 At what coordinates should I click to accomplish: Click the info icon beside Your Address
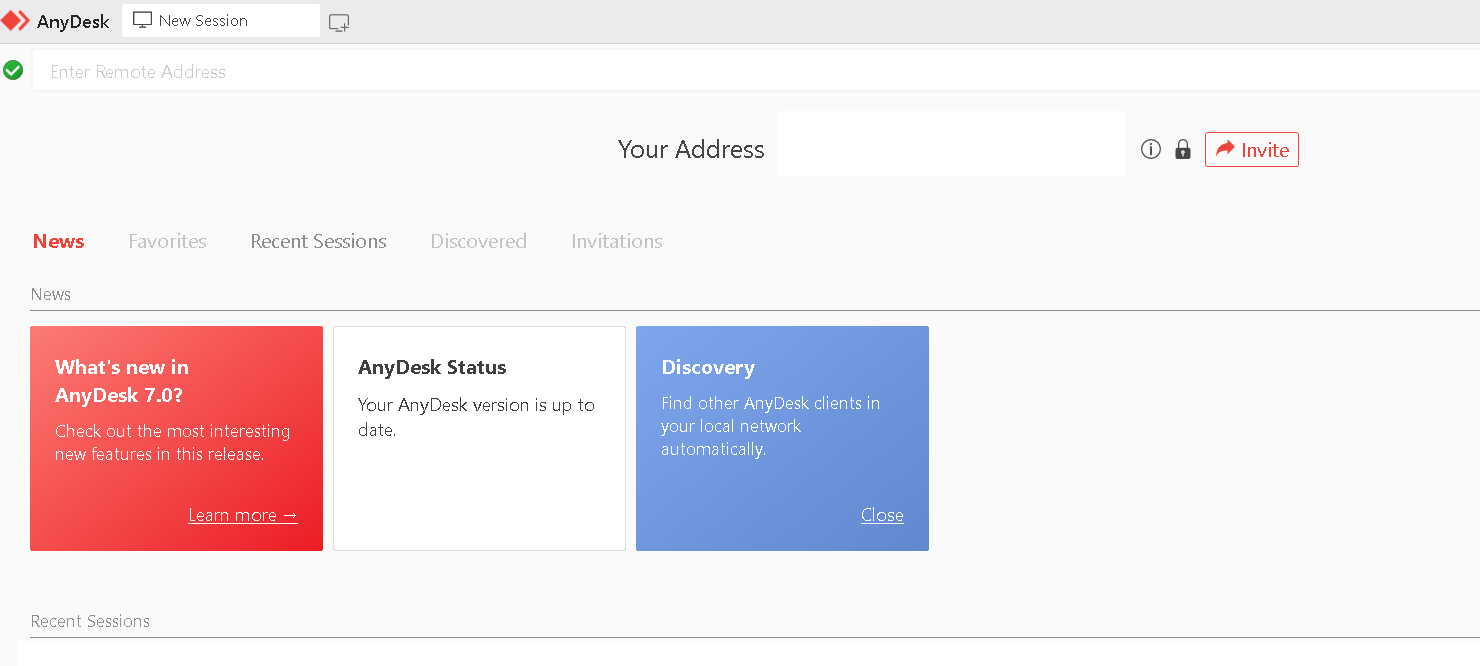(1151, 150)
